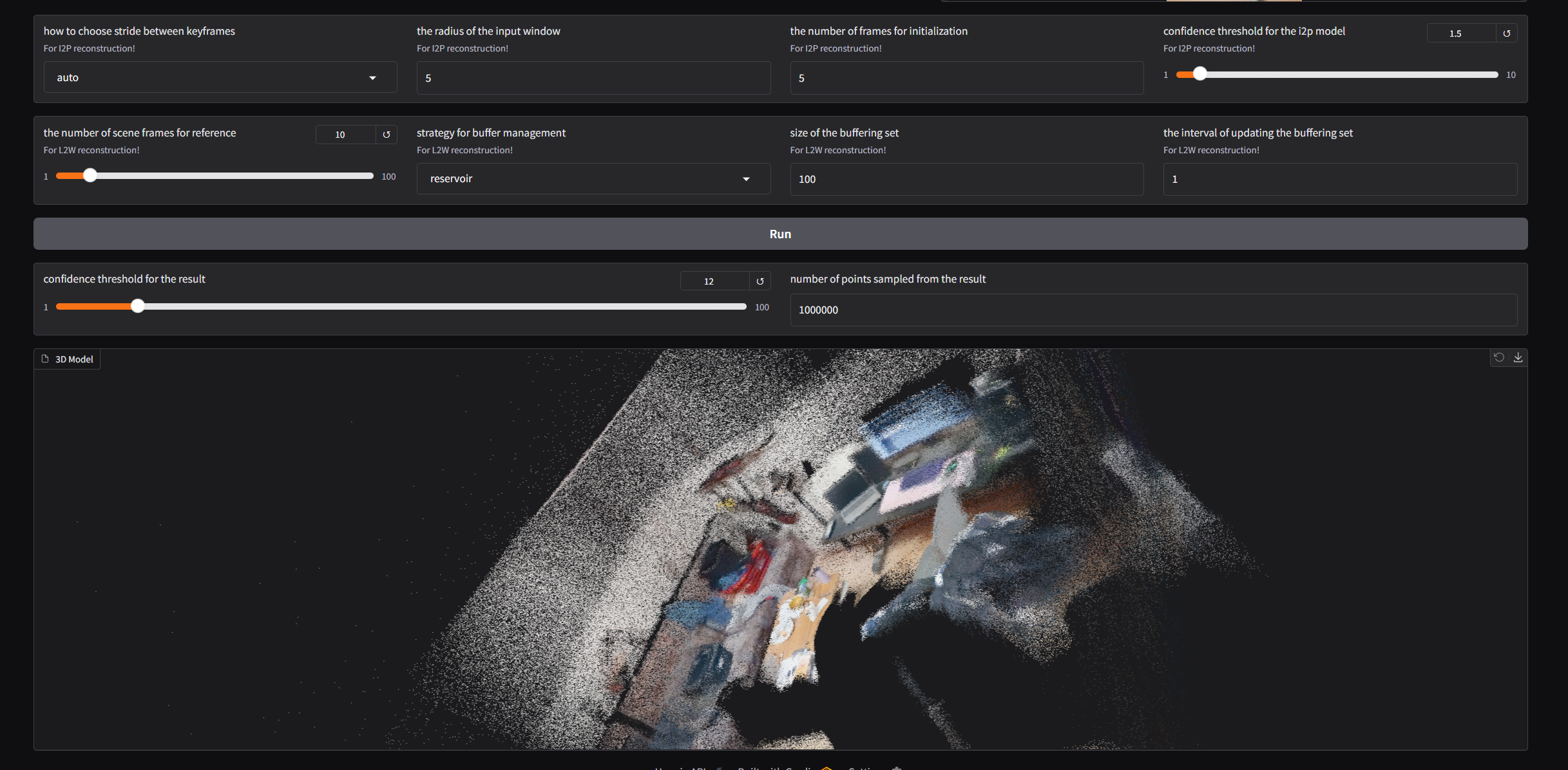Click the result confidence number box showing 12
The image size is (1568, 770).
[x=714, y=281]
